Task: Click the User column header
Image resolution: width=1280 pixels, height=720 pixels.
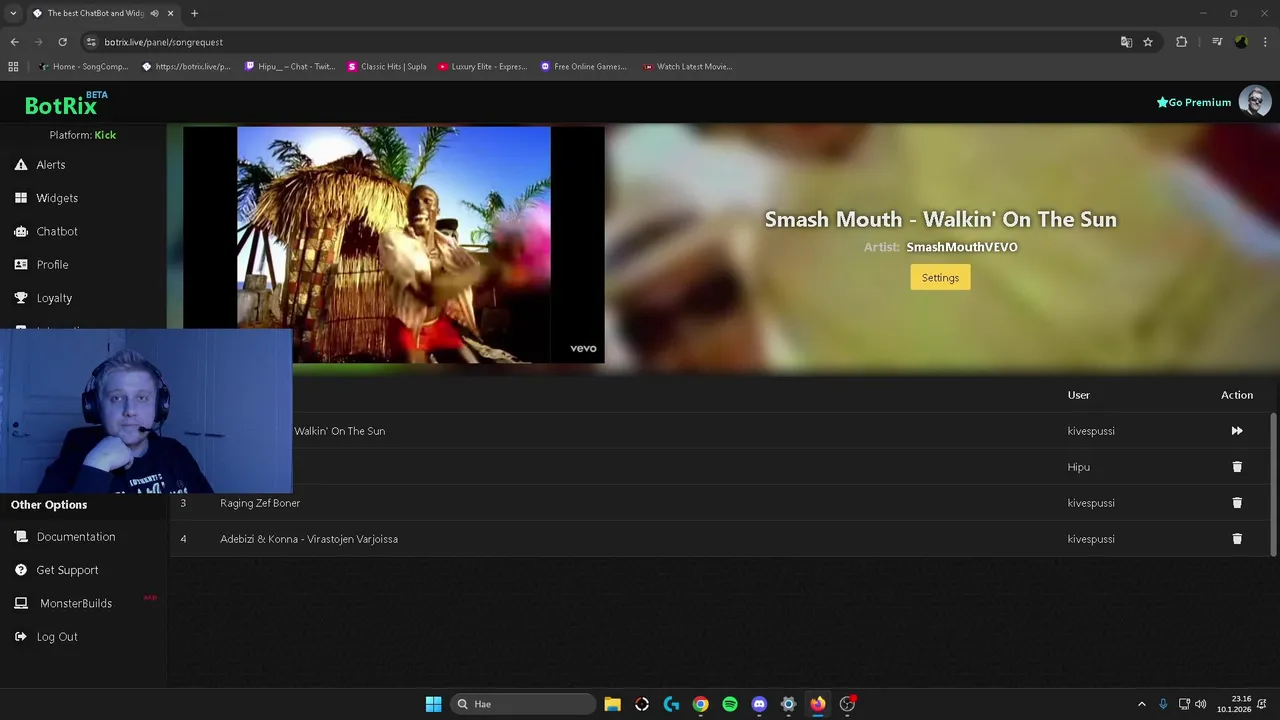Action: [1078, 395]
